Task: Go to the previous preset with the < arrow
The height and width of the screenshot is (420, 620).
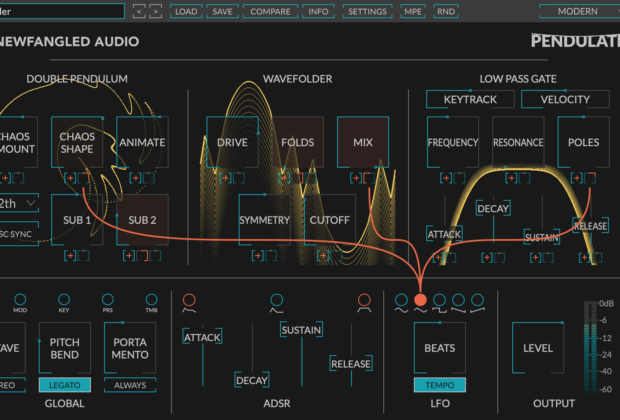Action: tap(139, 11)
